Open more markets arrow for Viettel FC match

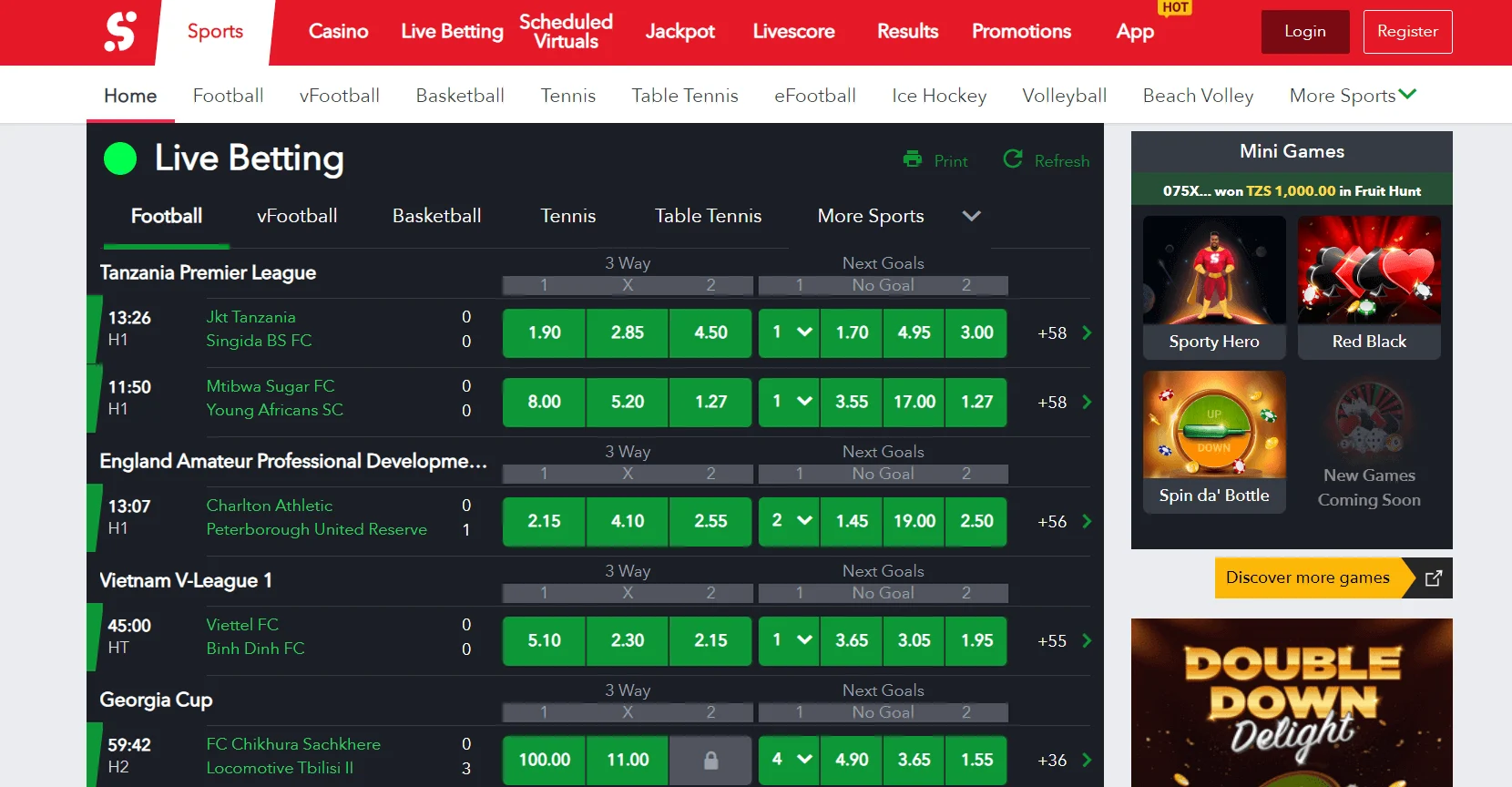click(x=1087, y=640)
